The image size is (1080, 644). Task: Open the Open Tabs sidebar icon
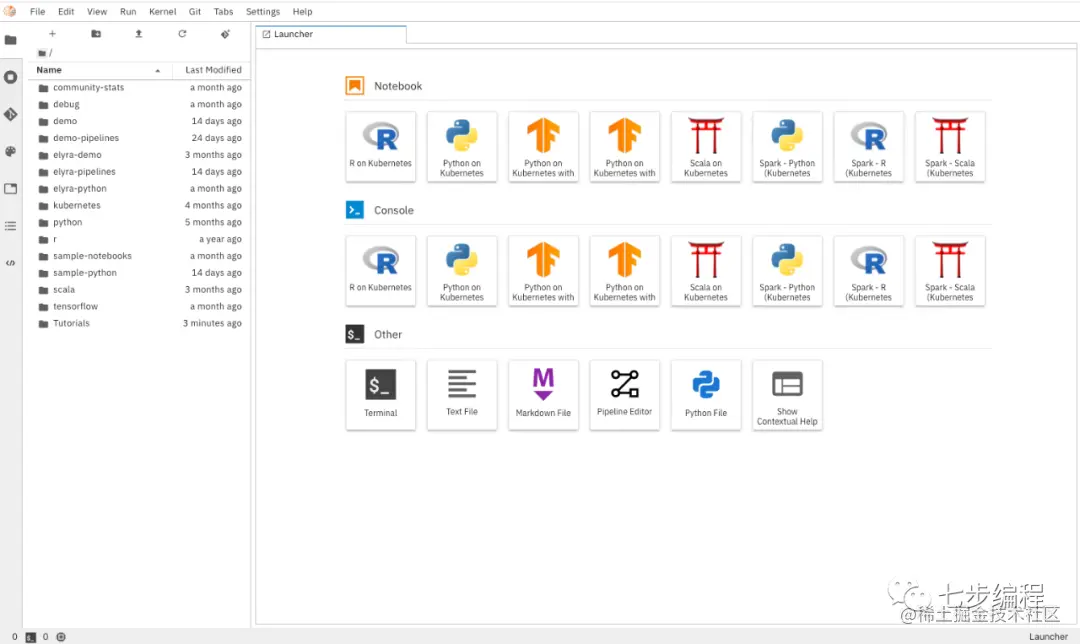pos(10,189)
